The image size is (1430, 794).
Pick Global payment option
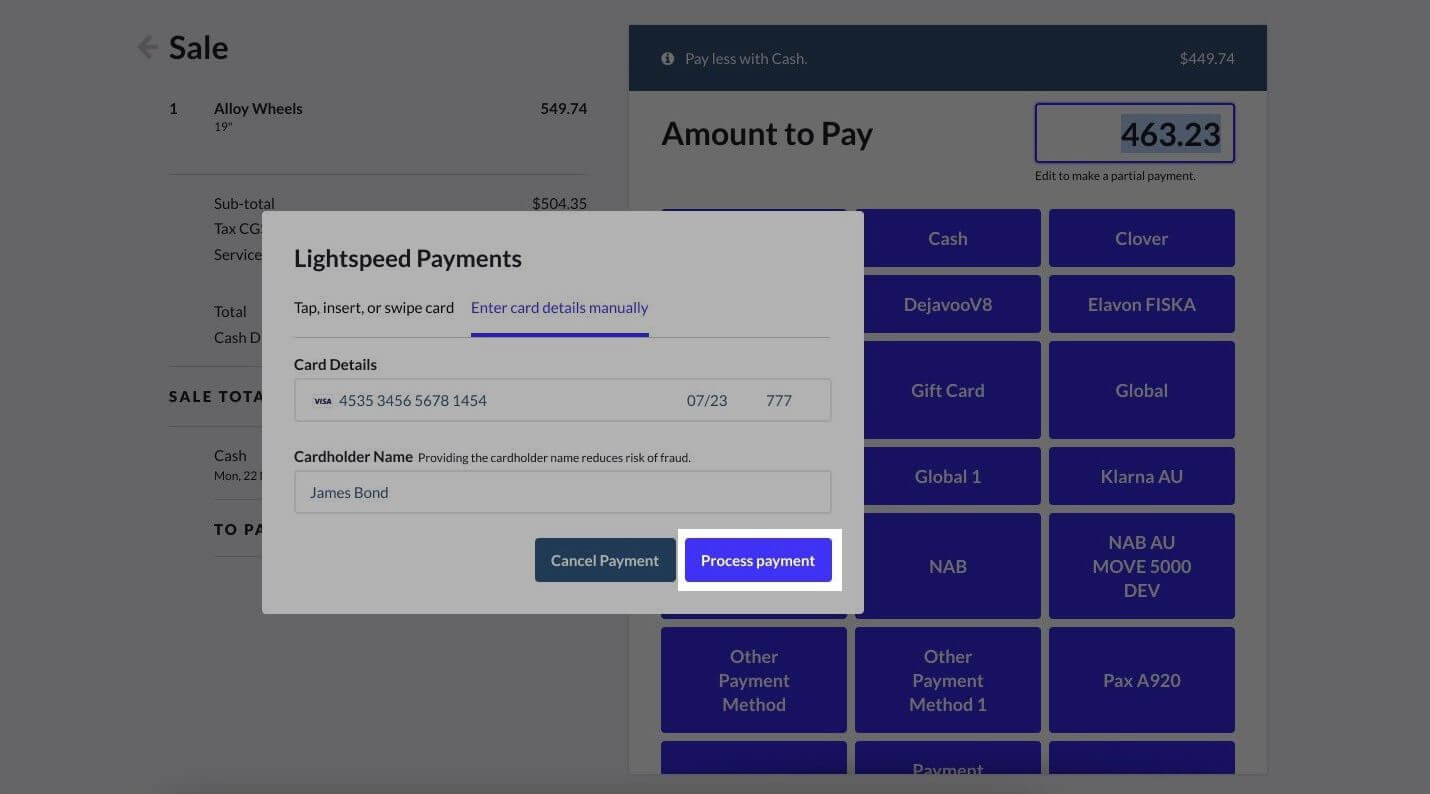pos(1142,390)
